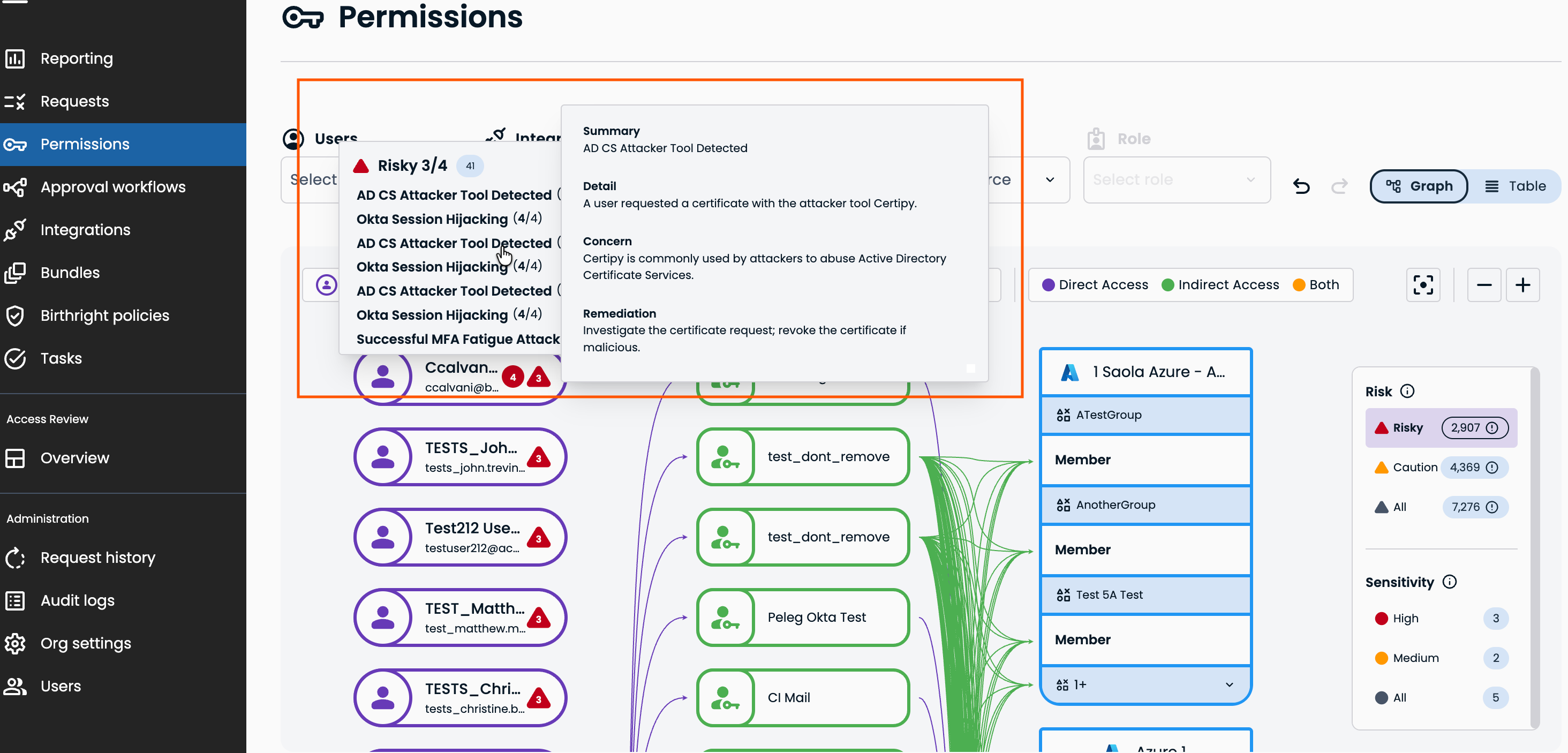
Task: Select the ATestGroup row
Action: point(1145,415)
